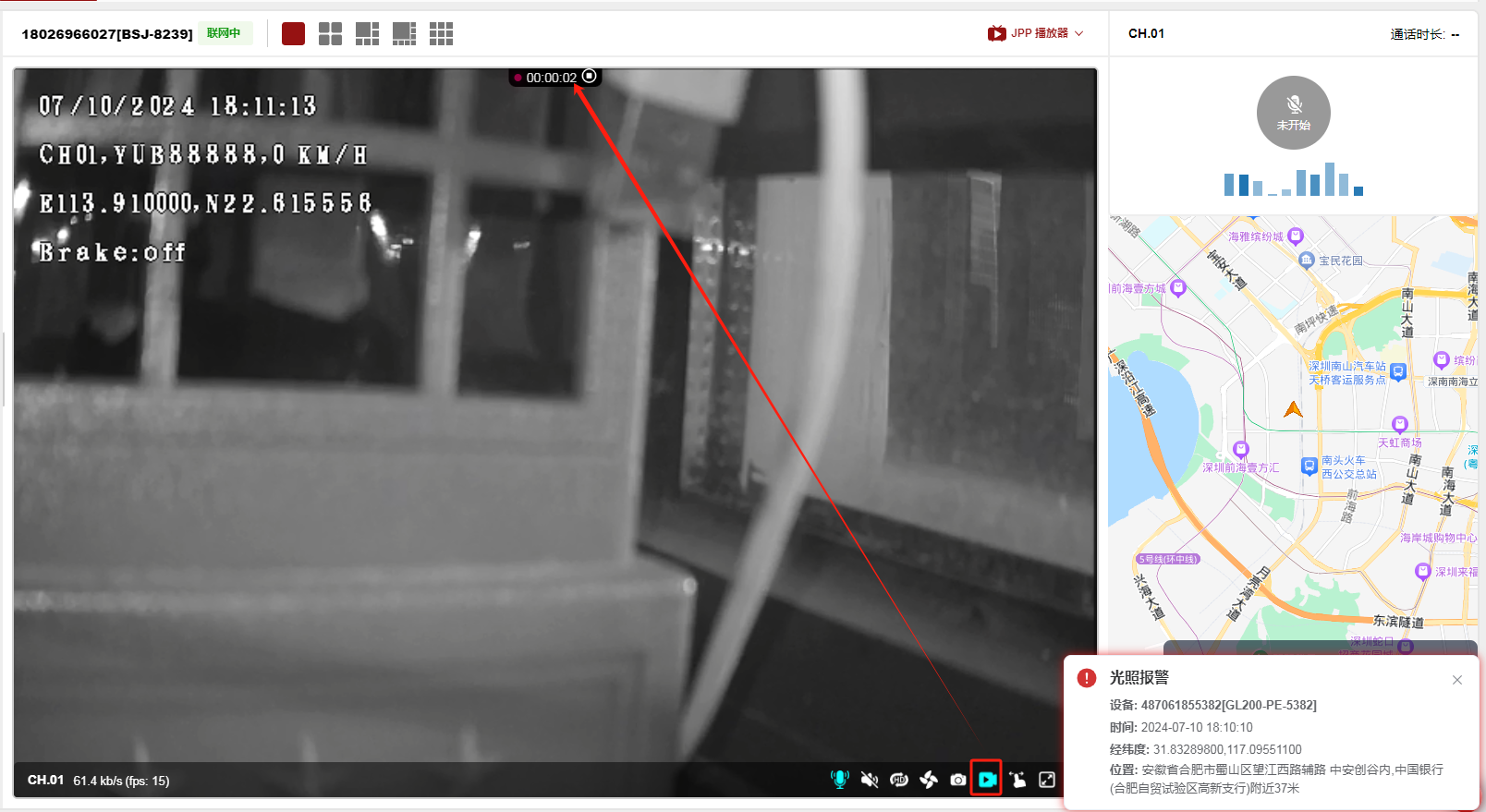Click the 联网中 online status tag

pyautogui.click(x=224, y=33)
